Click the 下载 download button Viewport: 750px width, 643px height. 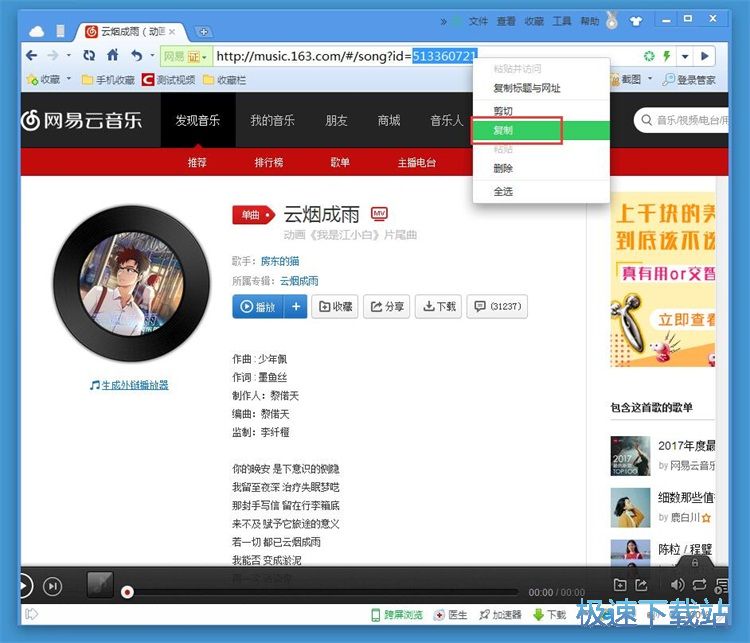click(439, 306)
